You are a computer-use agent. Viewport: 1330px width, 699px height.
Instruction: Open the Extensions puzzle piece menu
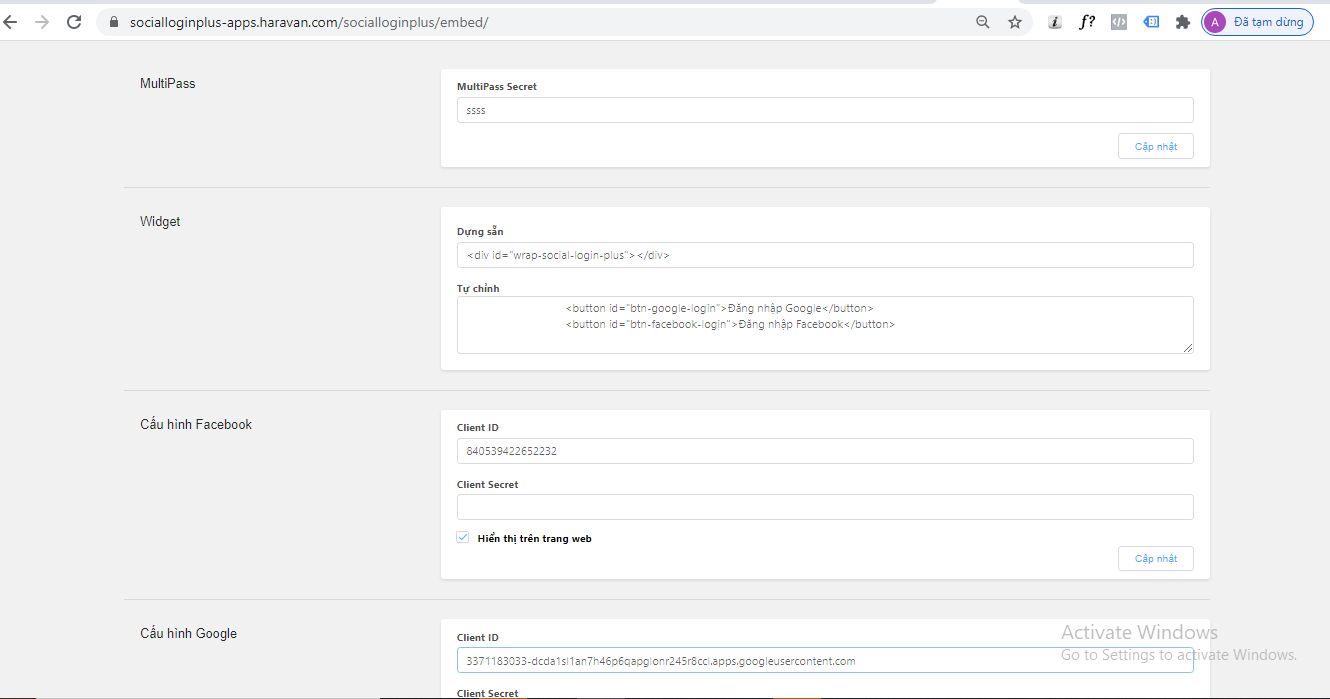(1183, 22)
